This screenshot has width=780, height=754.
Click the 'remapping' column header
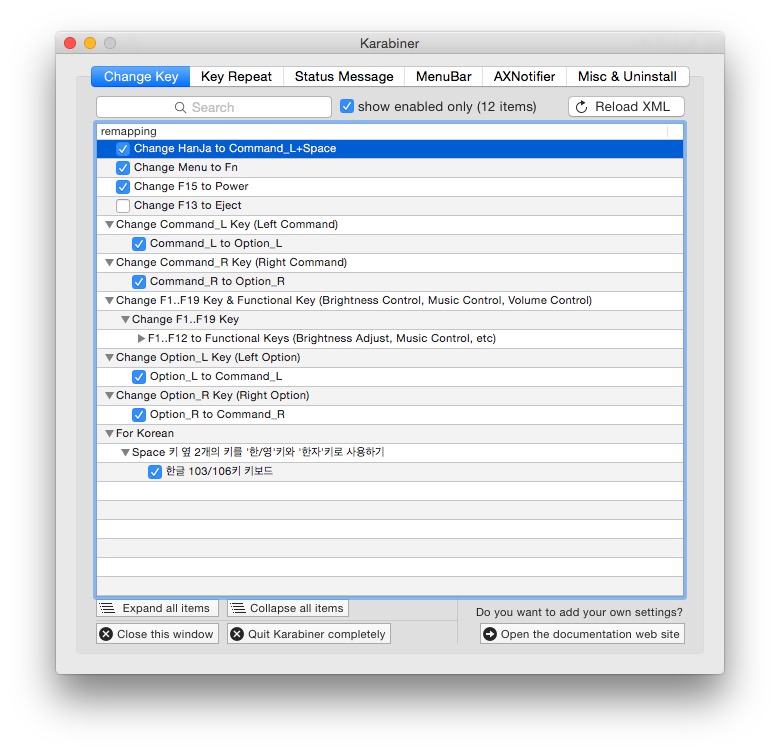[x=382, y=131]
